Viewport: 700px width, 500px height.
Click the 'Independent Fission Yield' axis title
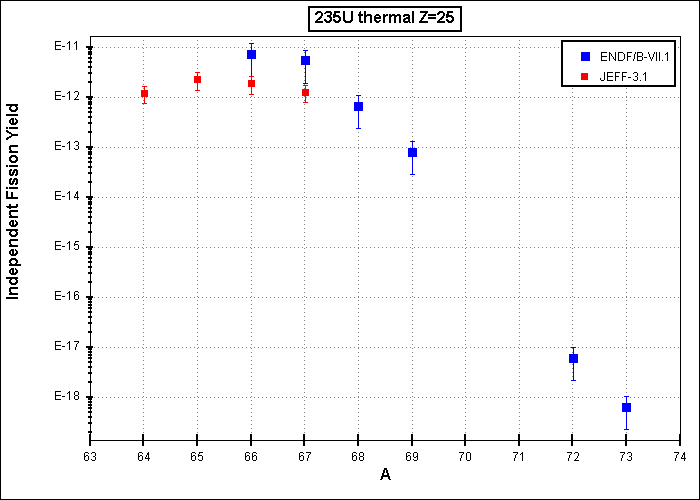point(12,202)
